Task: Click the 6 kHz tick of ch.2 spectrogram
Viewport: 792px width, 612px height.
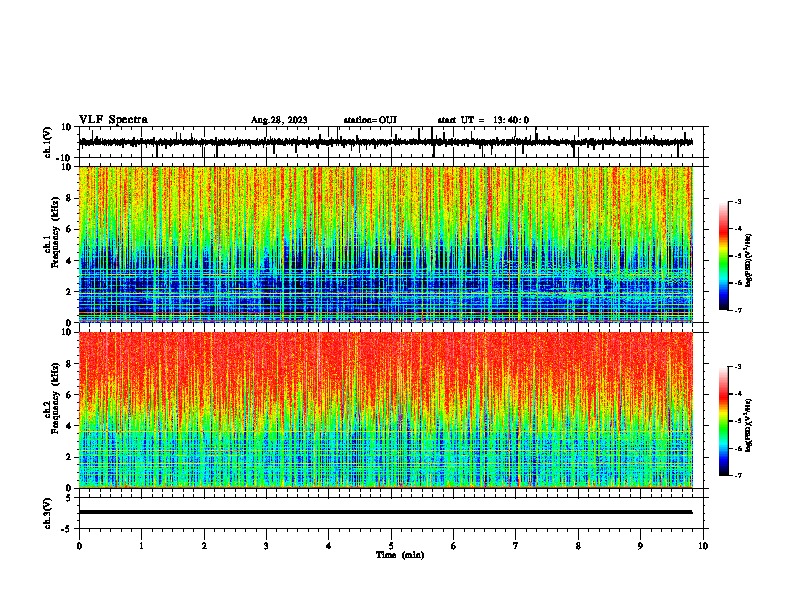Action: (70, 395)
